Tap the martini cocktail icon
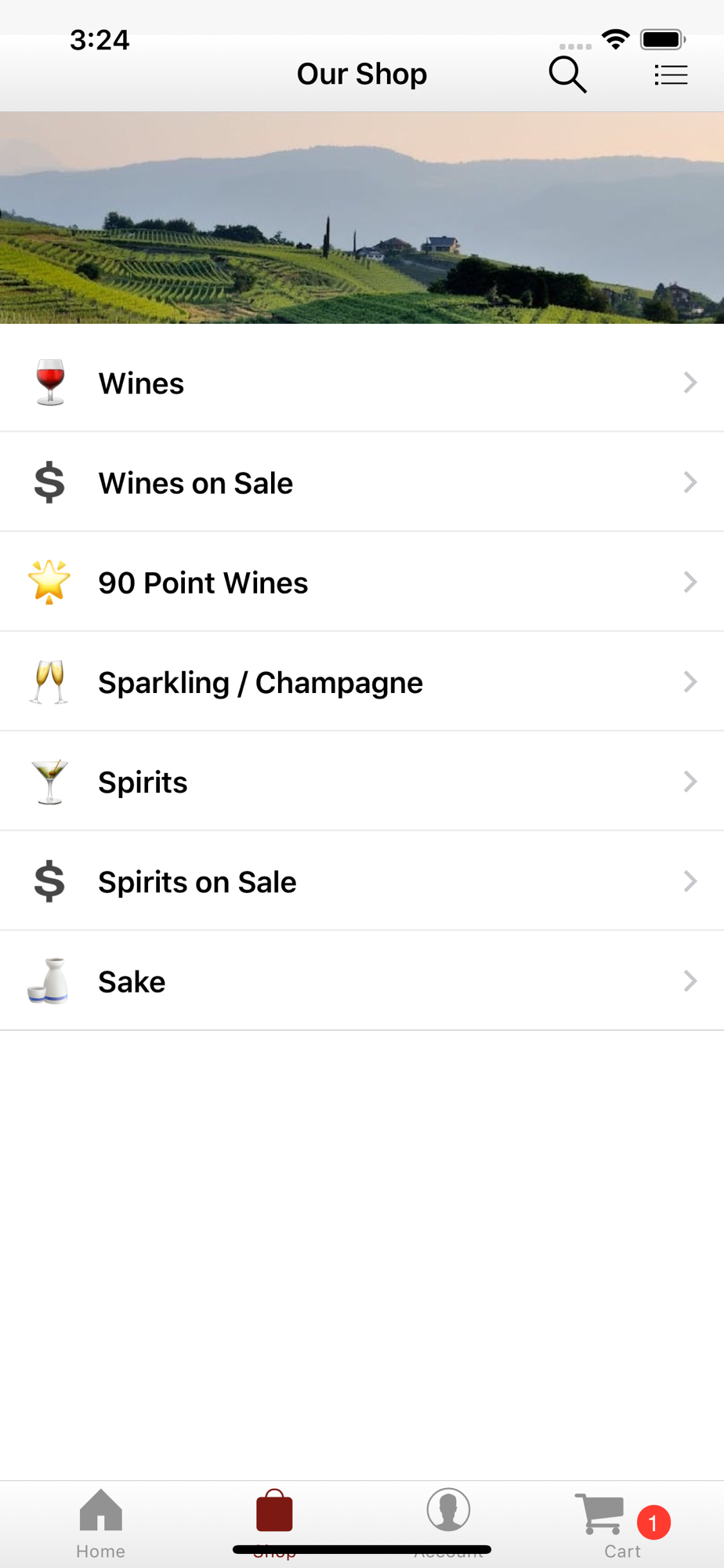 point(49,782)
